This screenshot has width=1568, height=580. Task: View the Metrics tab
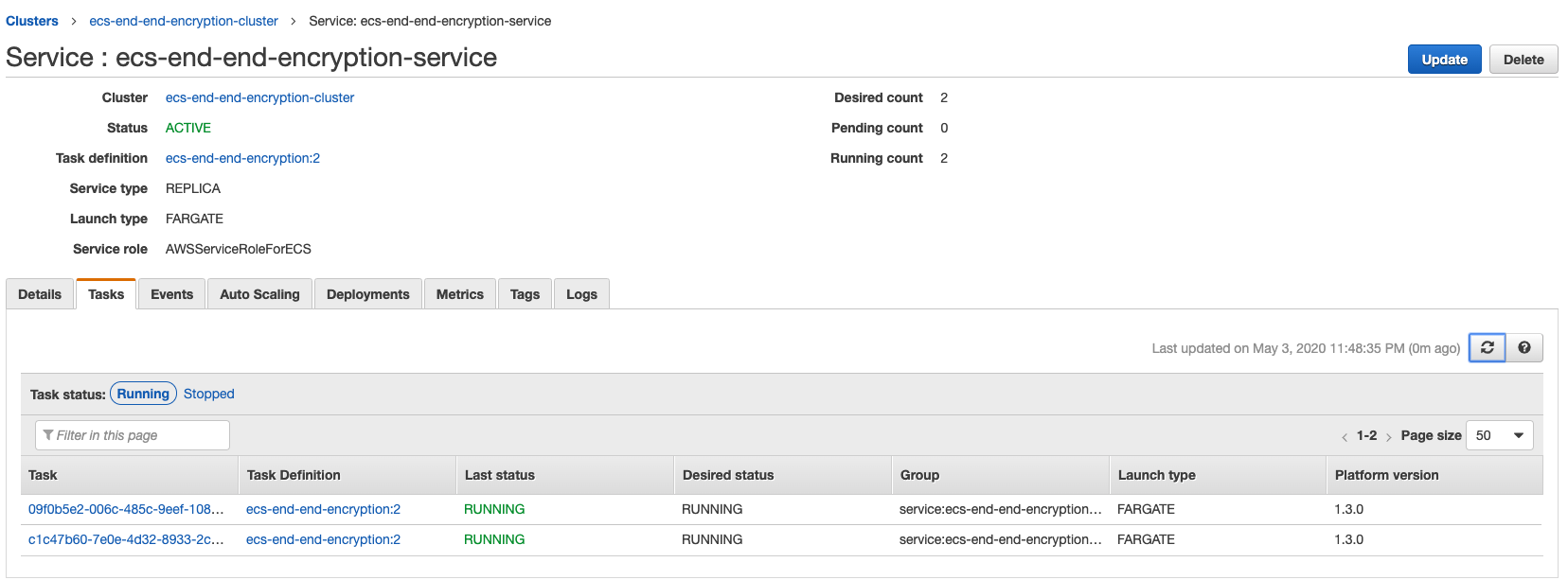click(x=460, y=294)
